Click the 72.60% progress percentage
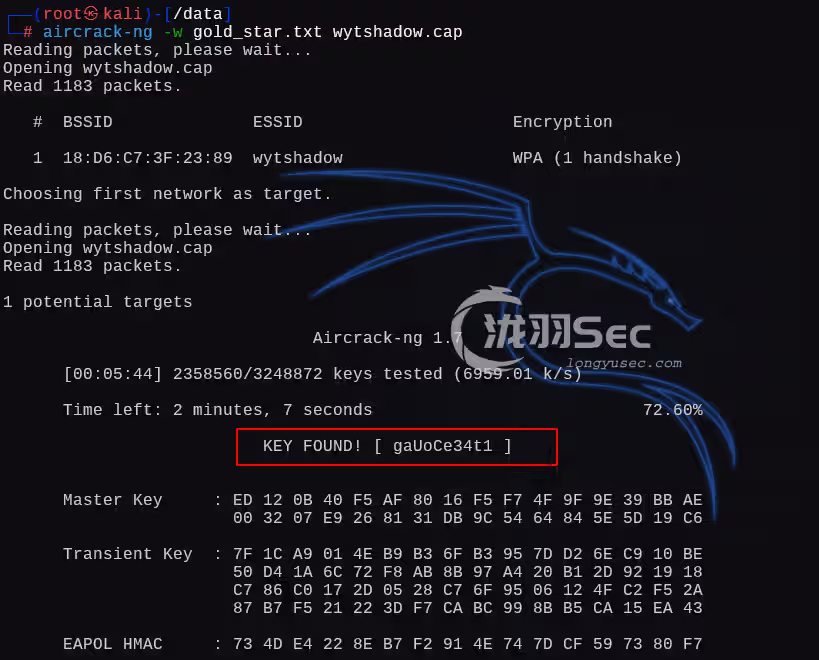The image size is (819, 660). click(673, 410)
